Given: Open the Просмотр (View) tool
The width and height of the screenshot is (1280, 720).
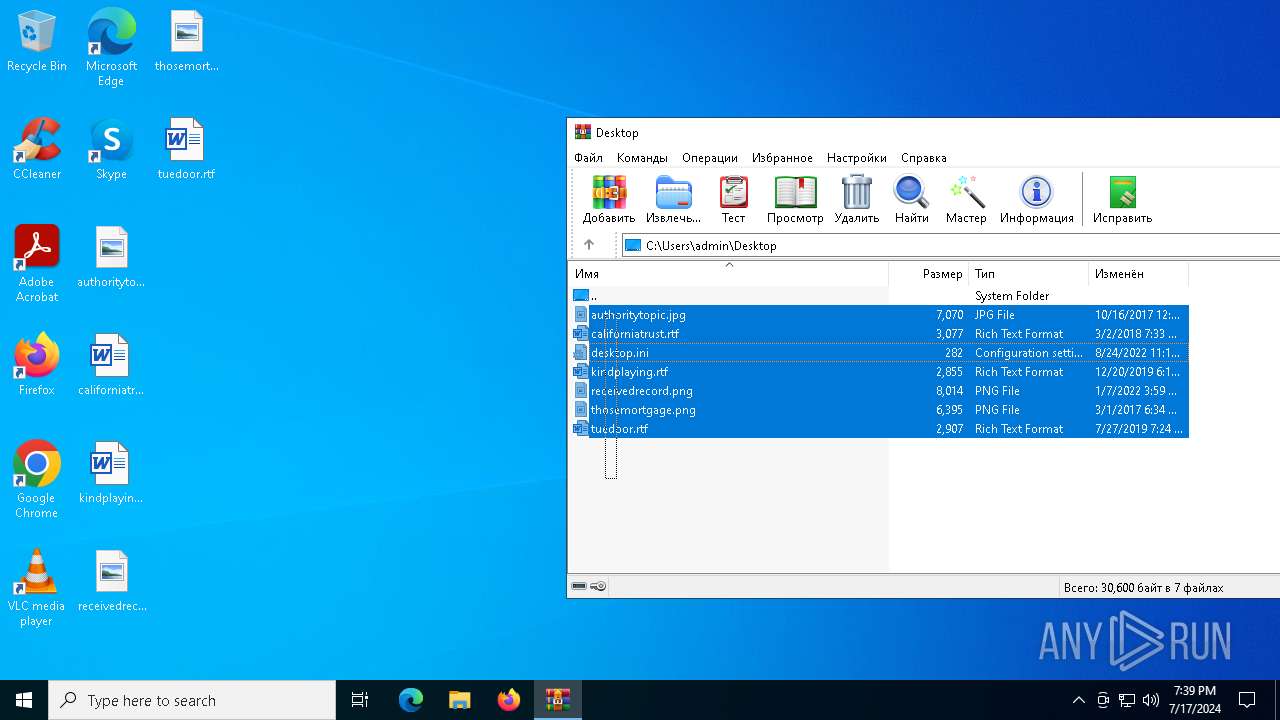Looking at the screenshot, I should 795,199.
